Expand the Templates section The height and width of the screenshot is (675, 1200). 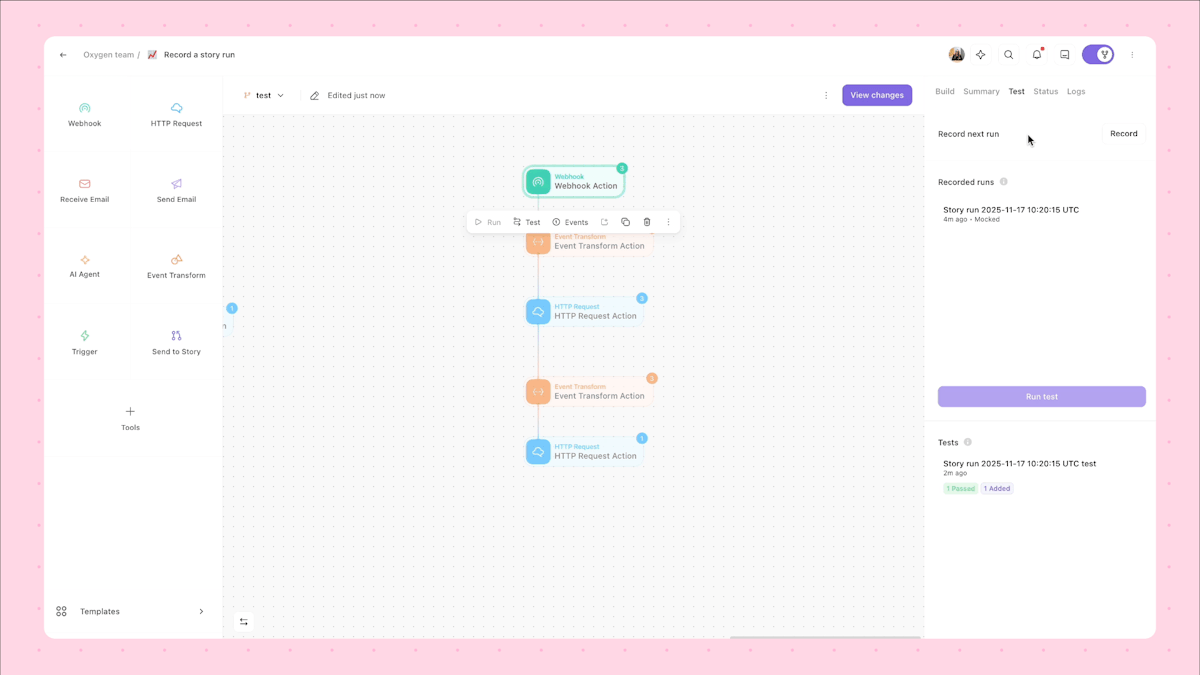pyautogui.click(x=130, y=611)
